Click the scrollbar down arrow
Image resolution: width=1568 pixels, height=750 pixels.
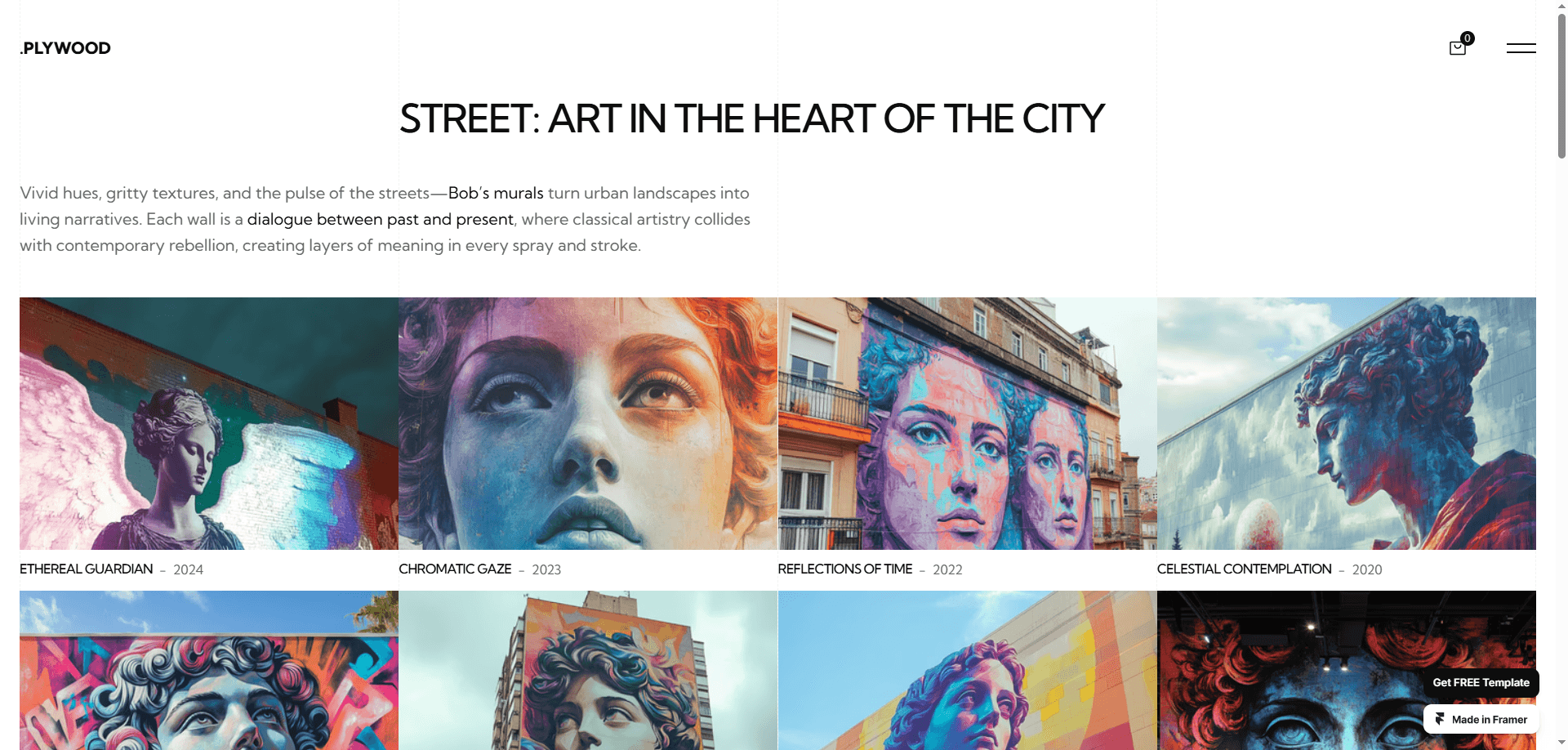(1561, 743)
